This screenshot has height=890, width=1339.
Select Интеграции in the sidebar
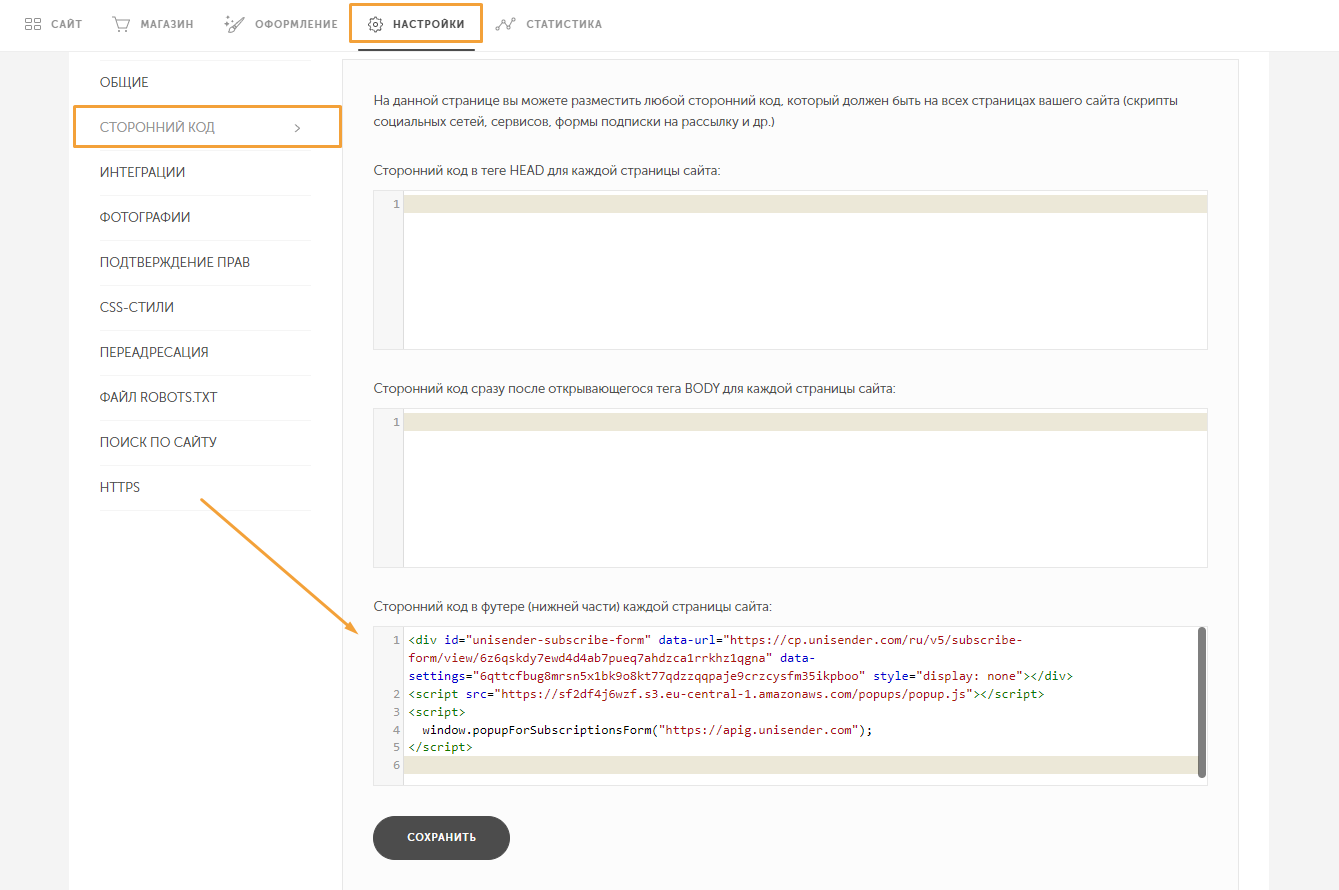[x=142, y=172]
